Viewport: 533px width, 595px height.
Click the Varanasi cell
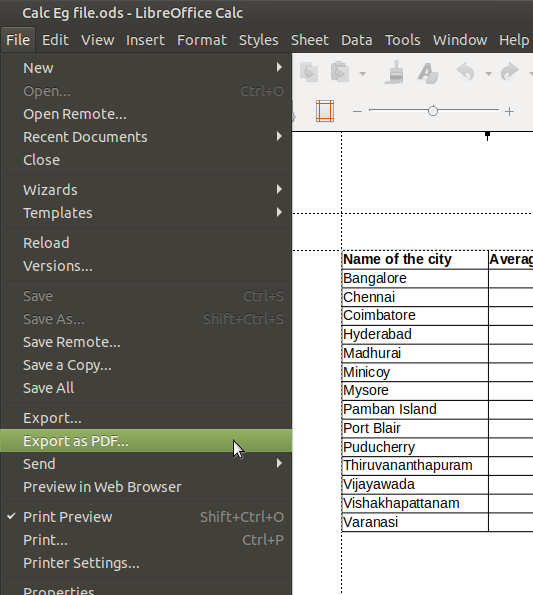tap(415, 523)
